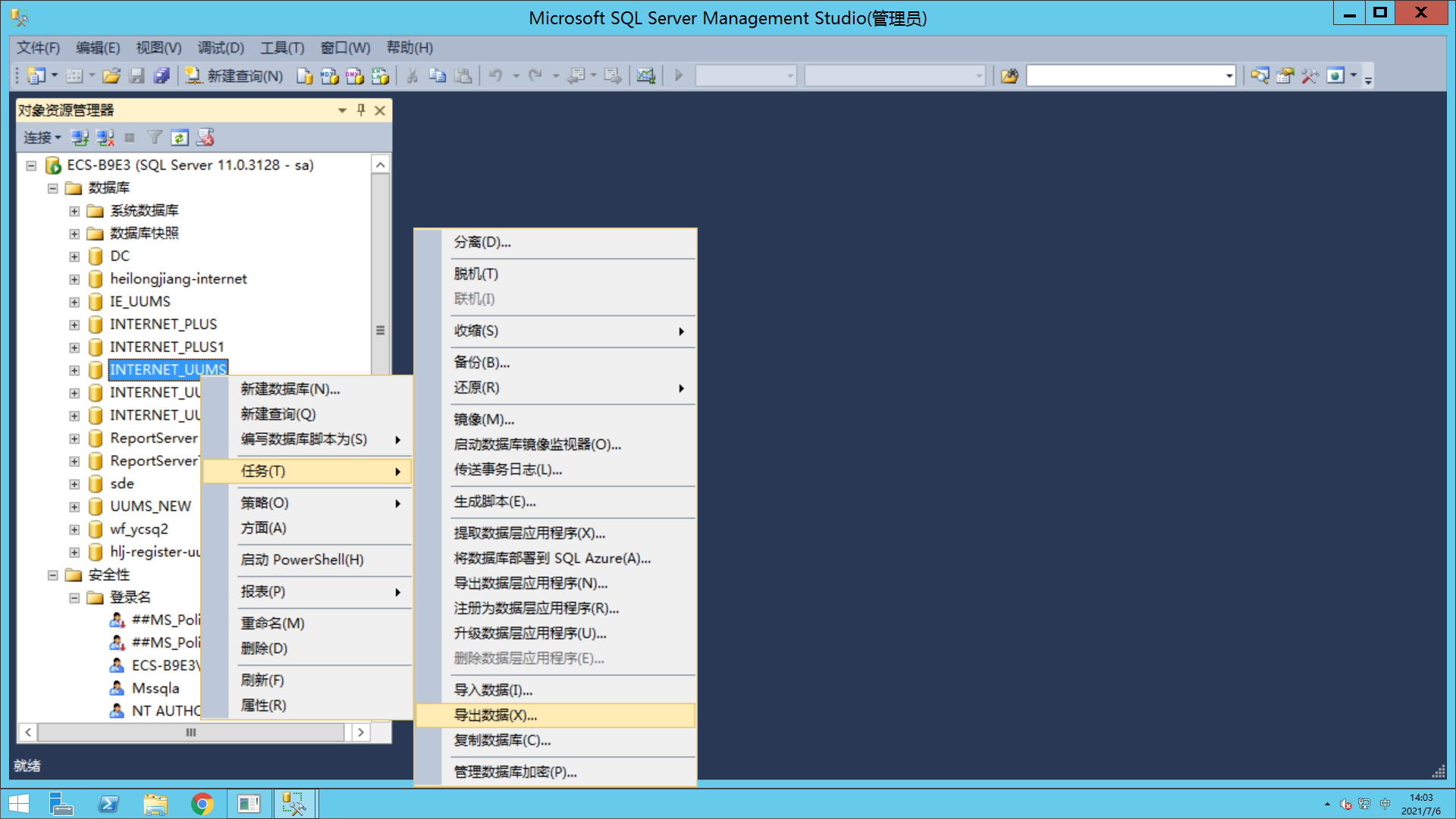
Task: Open the 连接 dropdown in Object Explorer
Action: click(x=42, y=138)
